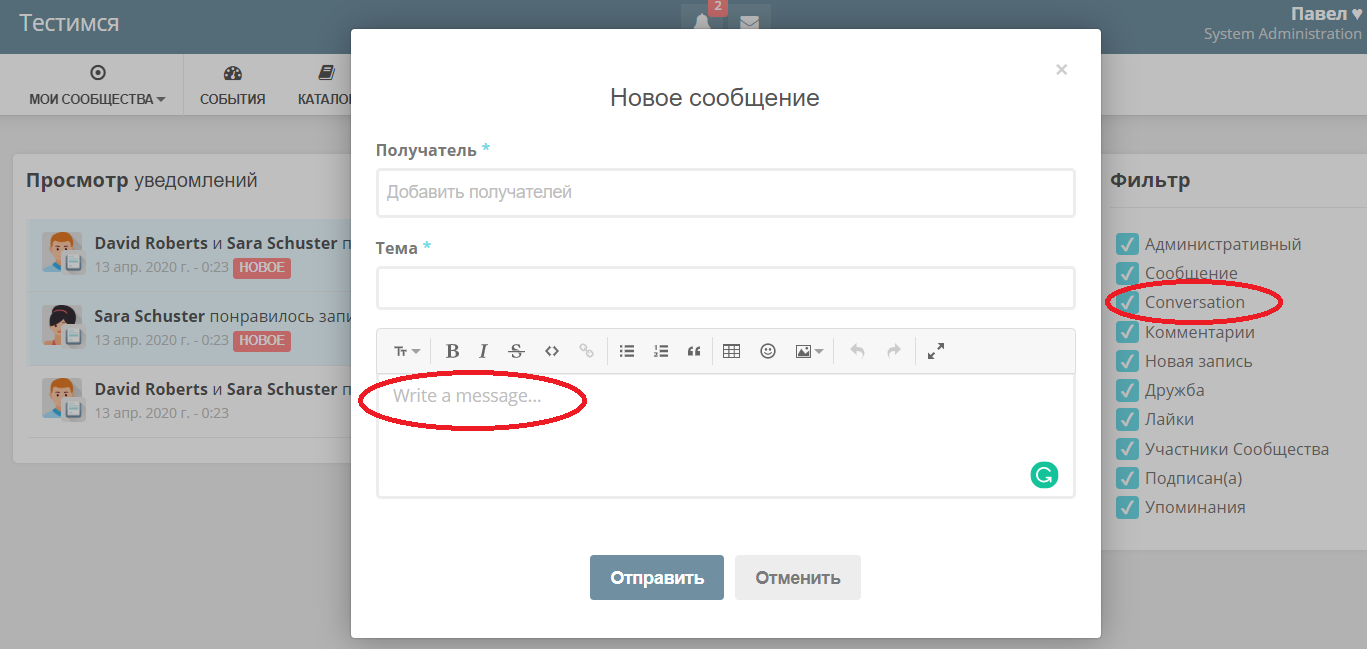Image resolution: width=1367 pixels, height=649 pixels.
Task: Click the Добавить получателей recipient field
Action: [726, 193]
